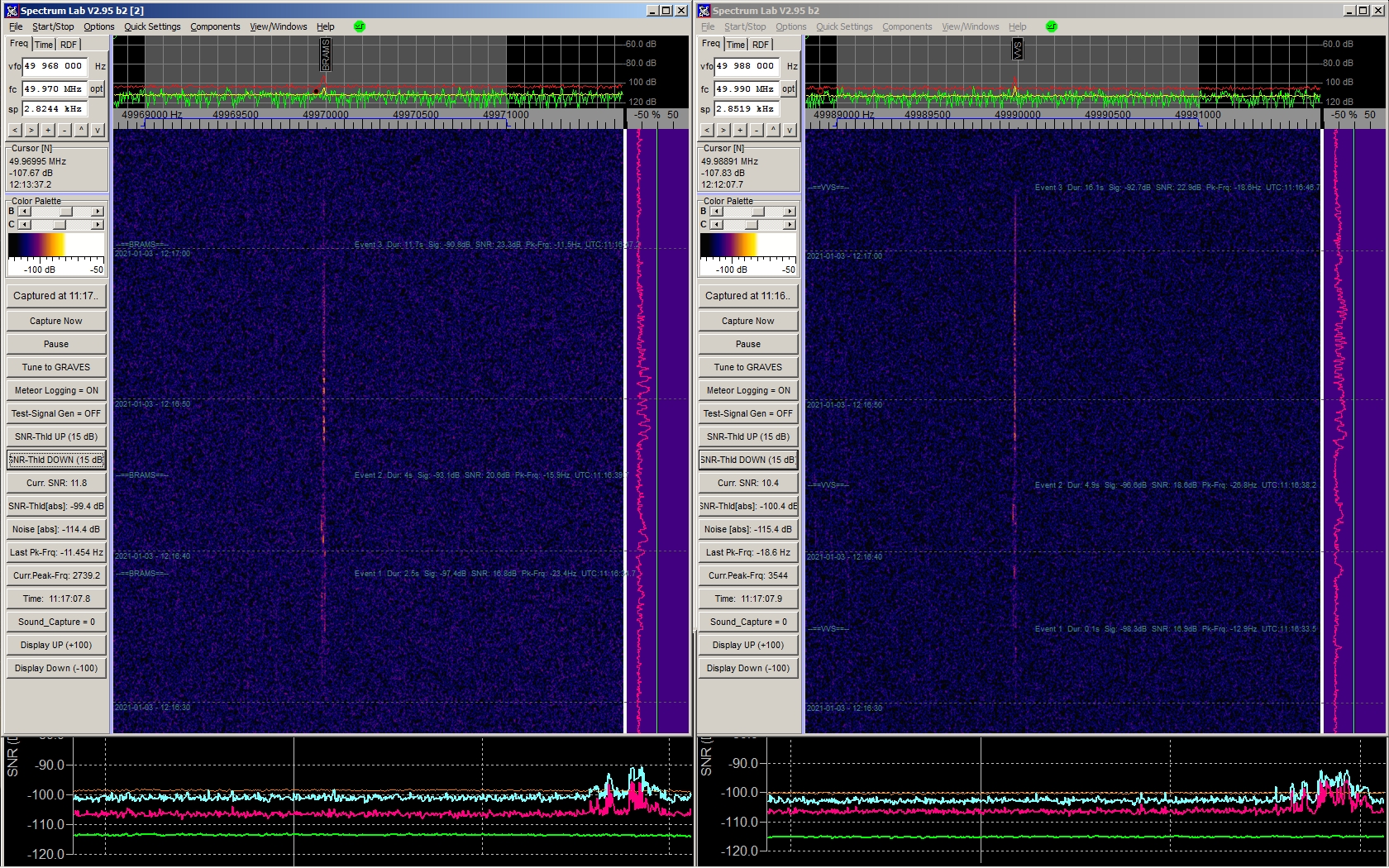Click SNR-Thld DOWN (15 dB) in 49.990 MHz window

pyautogui.click(x=748, y=460)
